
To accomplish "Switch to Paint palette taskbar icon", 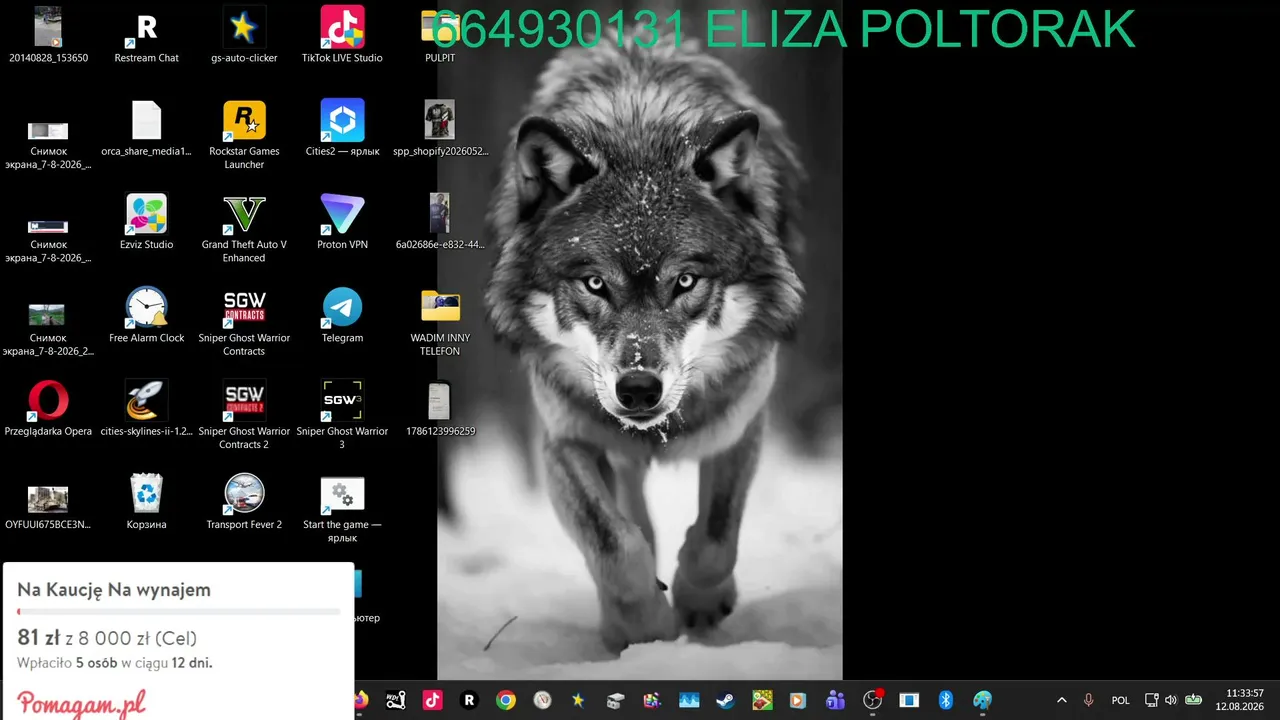I will [983, 700].
